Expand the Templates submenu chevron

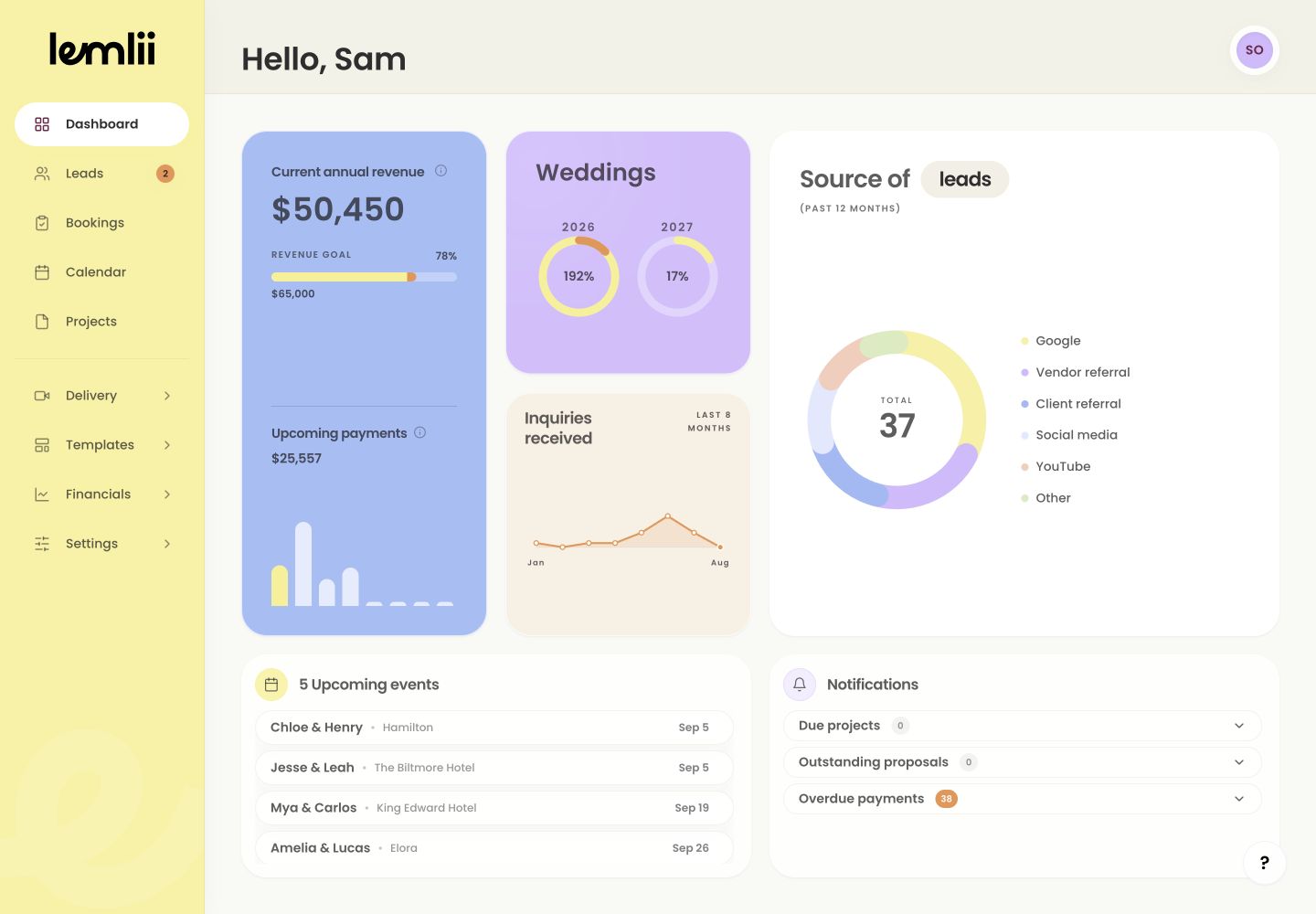point(167,445)
